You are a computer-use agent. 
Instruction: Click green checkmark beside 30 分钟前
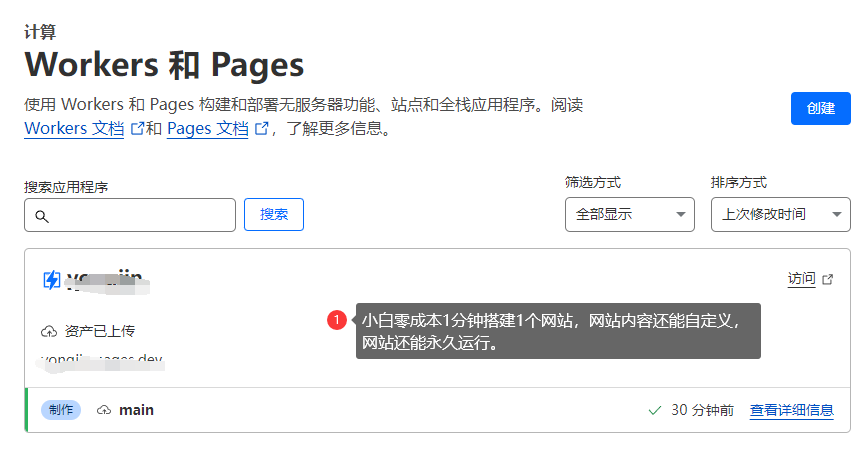655,410
